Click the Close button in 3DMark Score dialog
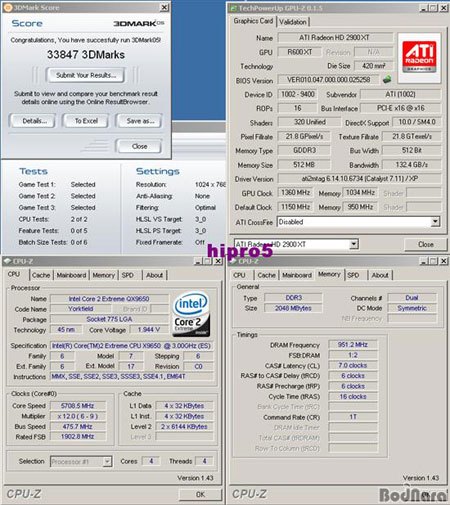 139,146
